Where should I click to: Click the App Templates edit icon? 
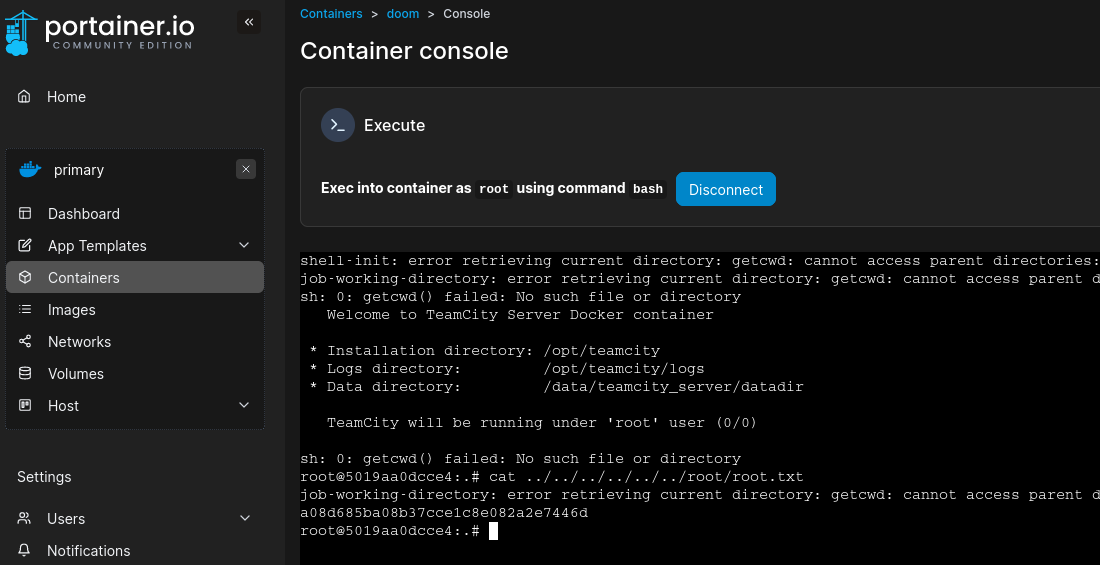point(26,246)
